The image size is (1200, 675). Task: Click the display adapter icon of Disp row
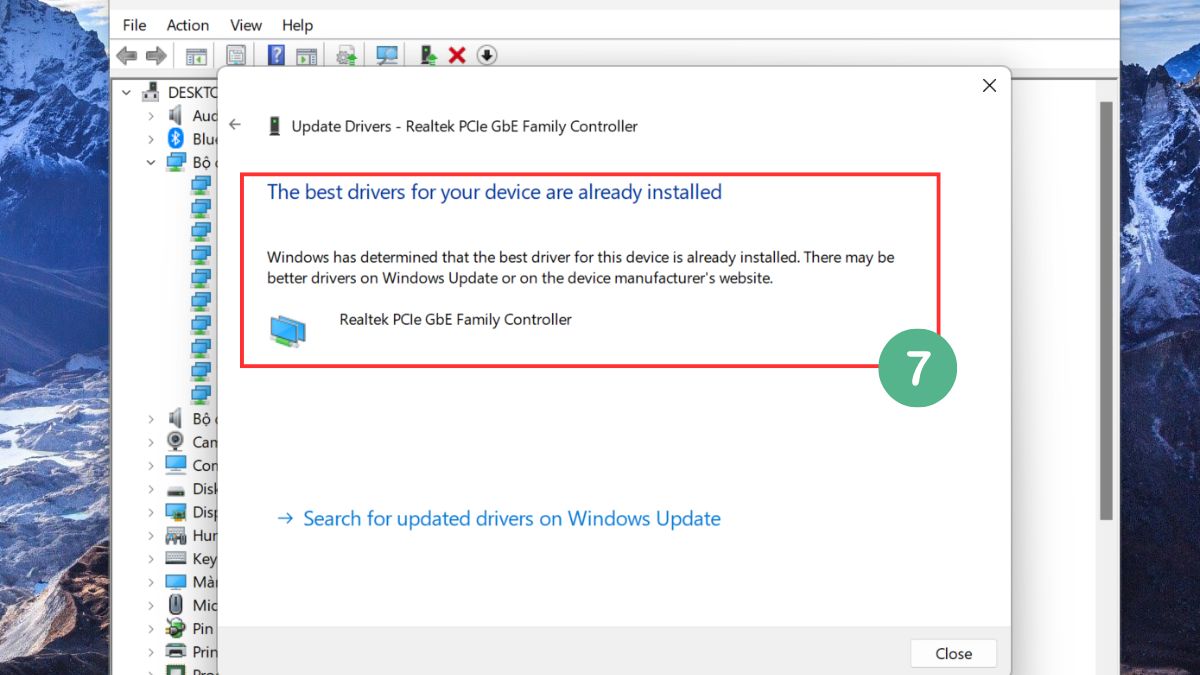click(176, 512)
